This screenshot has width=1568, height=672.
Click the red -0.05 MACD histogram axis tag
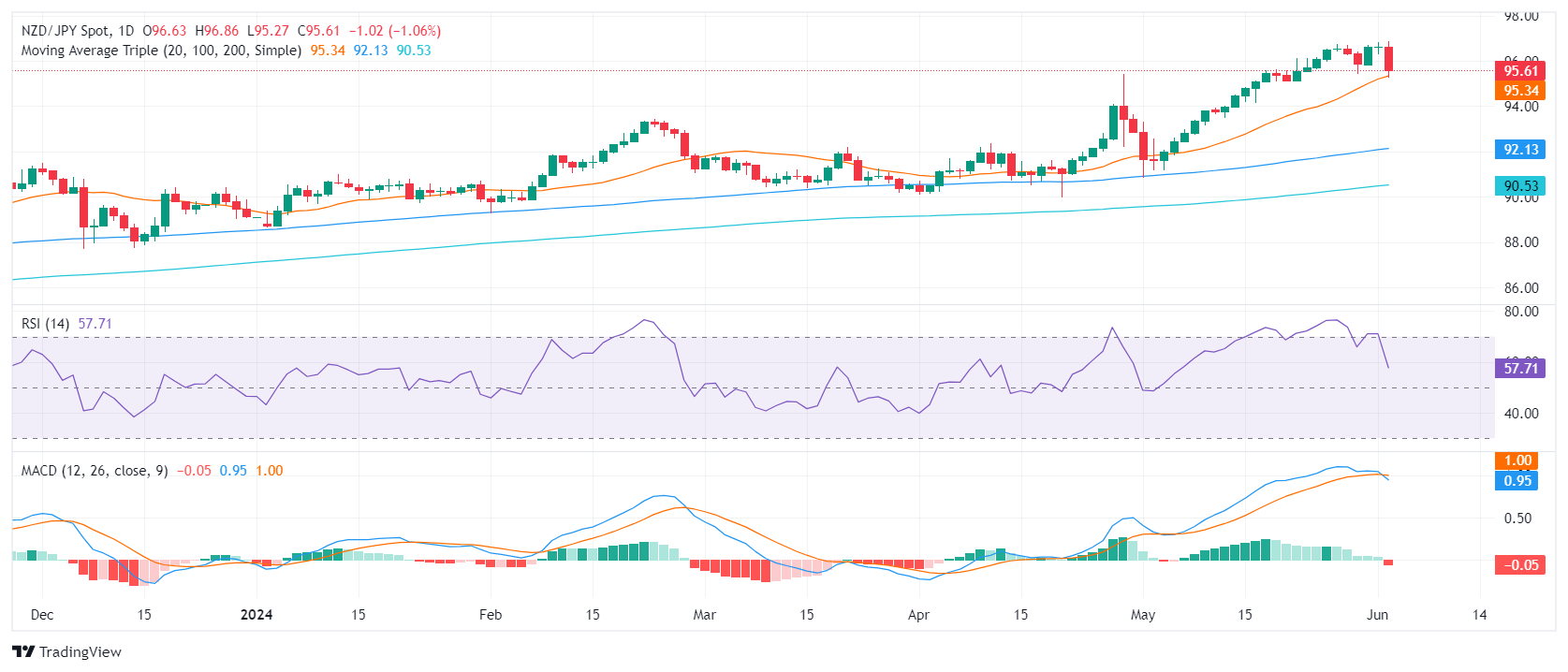click(1519, 564)
